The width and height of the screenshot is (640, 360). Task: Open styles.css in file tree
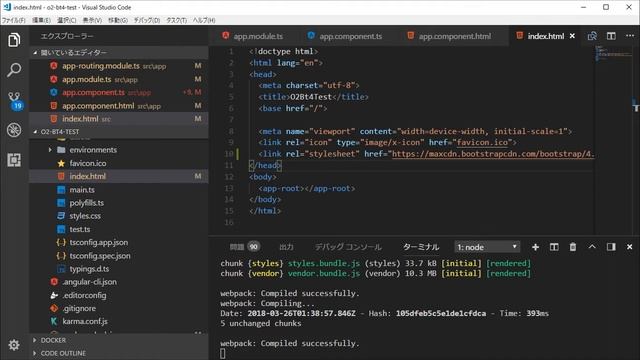[118, 216]
